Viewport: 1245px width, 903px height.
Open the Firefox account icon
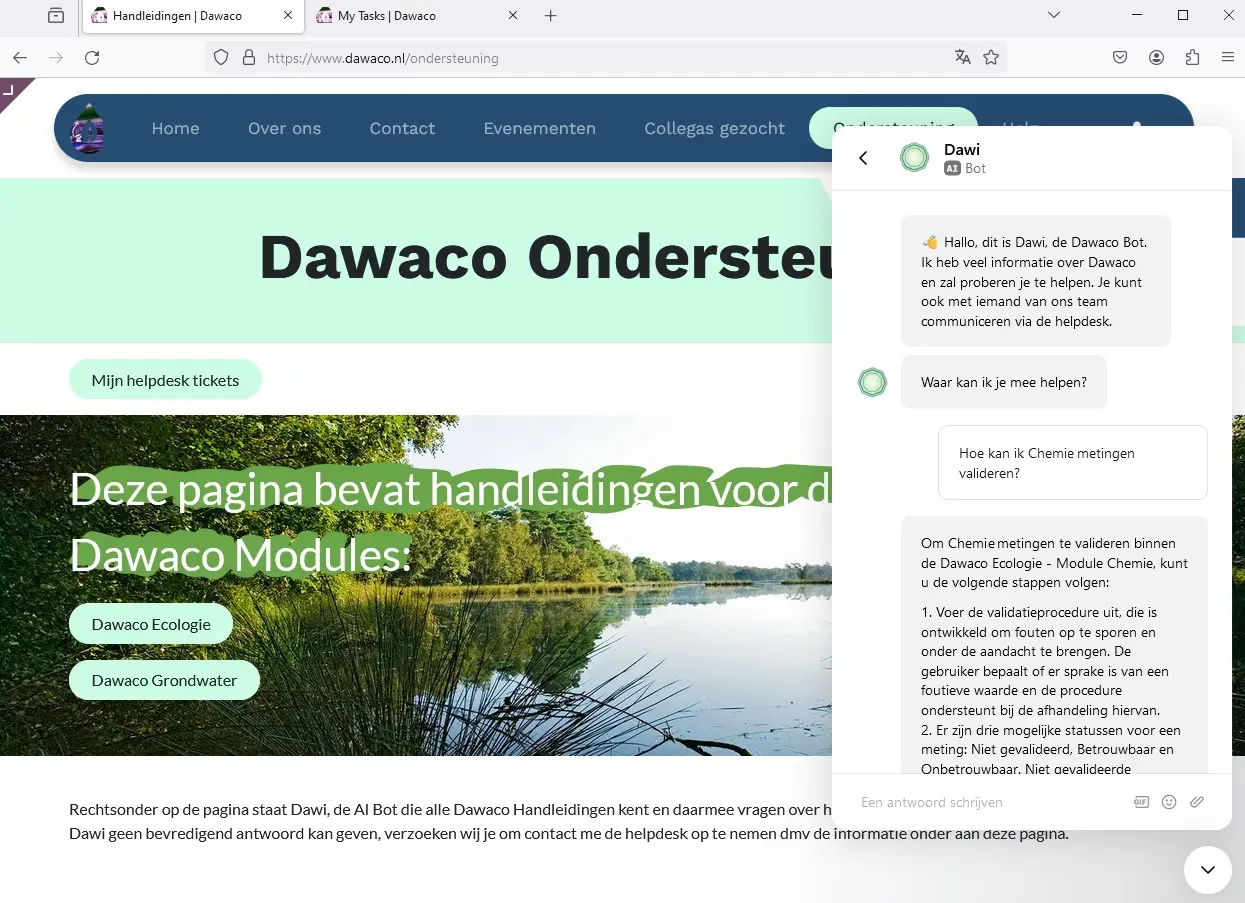pos(1156,58)
